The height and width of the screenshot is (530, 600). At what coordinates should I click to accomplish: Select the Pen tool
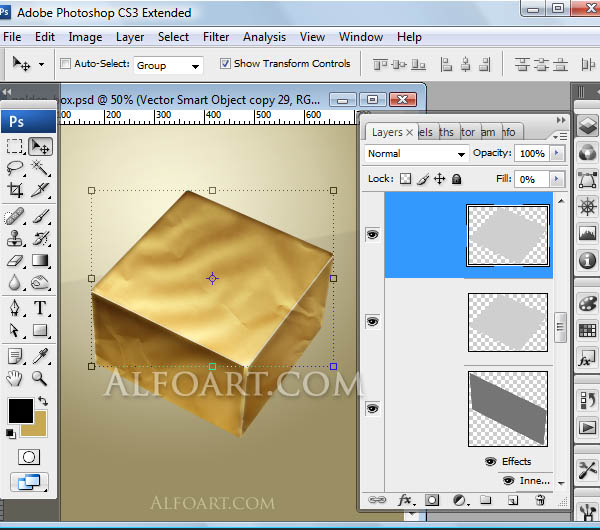tap(15, 308)
